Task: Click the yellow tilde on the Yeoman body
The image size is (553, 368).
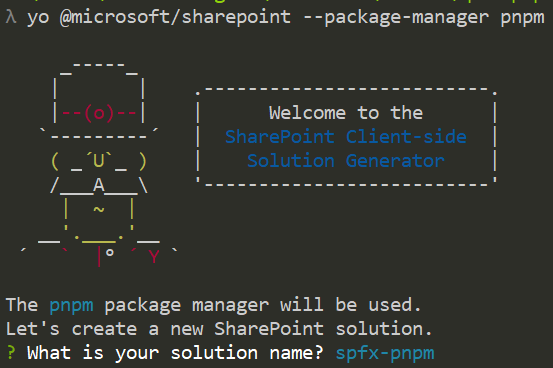Action: (99, 210)
